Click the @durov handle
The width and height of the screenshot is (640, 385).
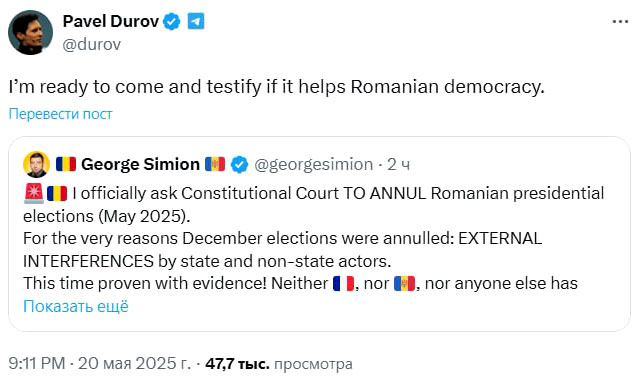point(91,44)
